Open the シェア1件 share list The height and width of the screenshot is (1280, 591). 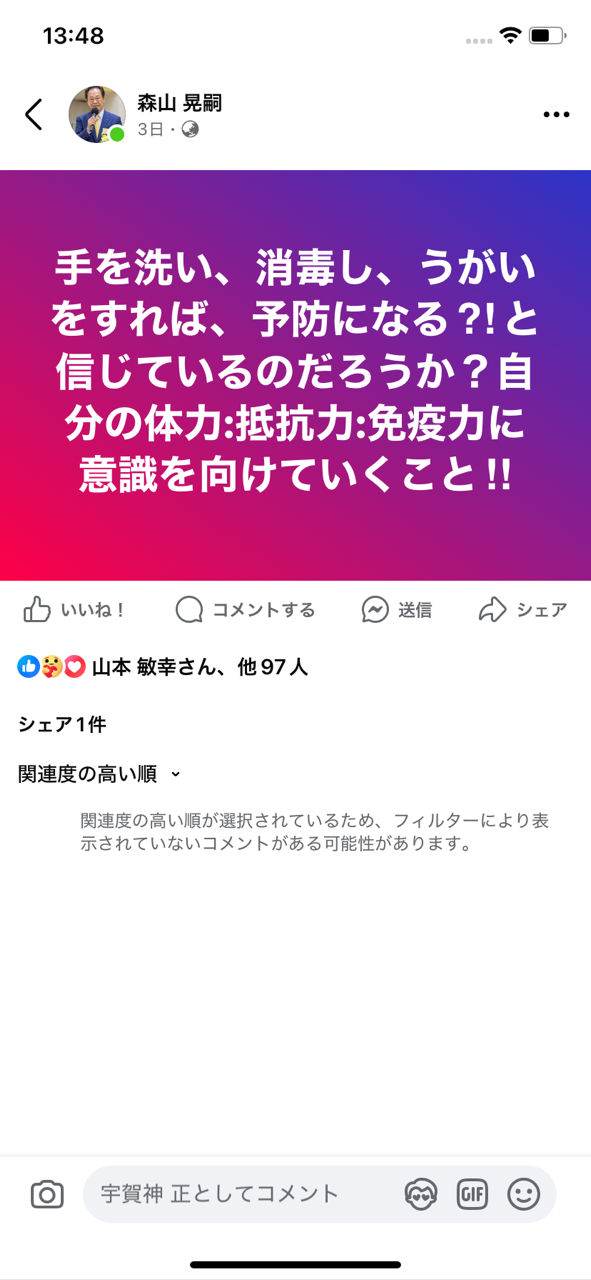click(62, 725)
